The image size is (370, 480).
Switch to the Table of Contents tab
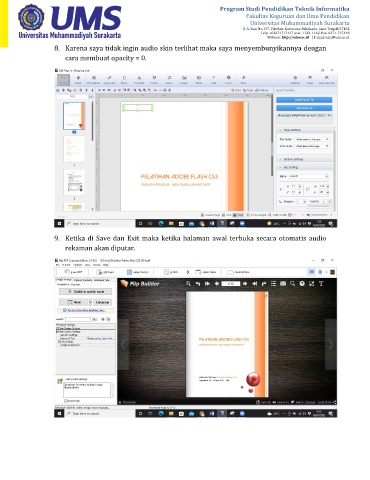click(82, 280)
